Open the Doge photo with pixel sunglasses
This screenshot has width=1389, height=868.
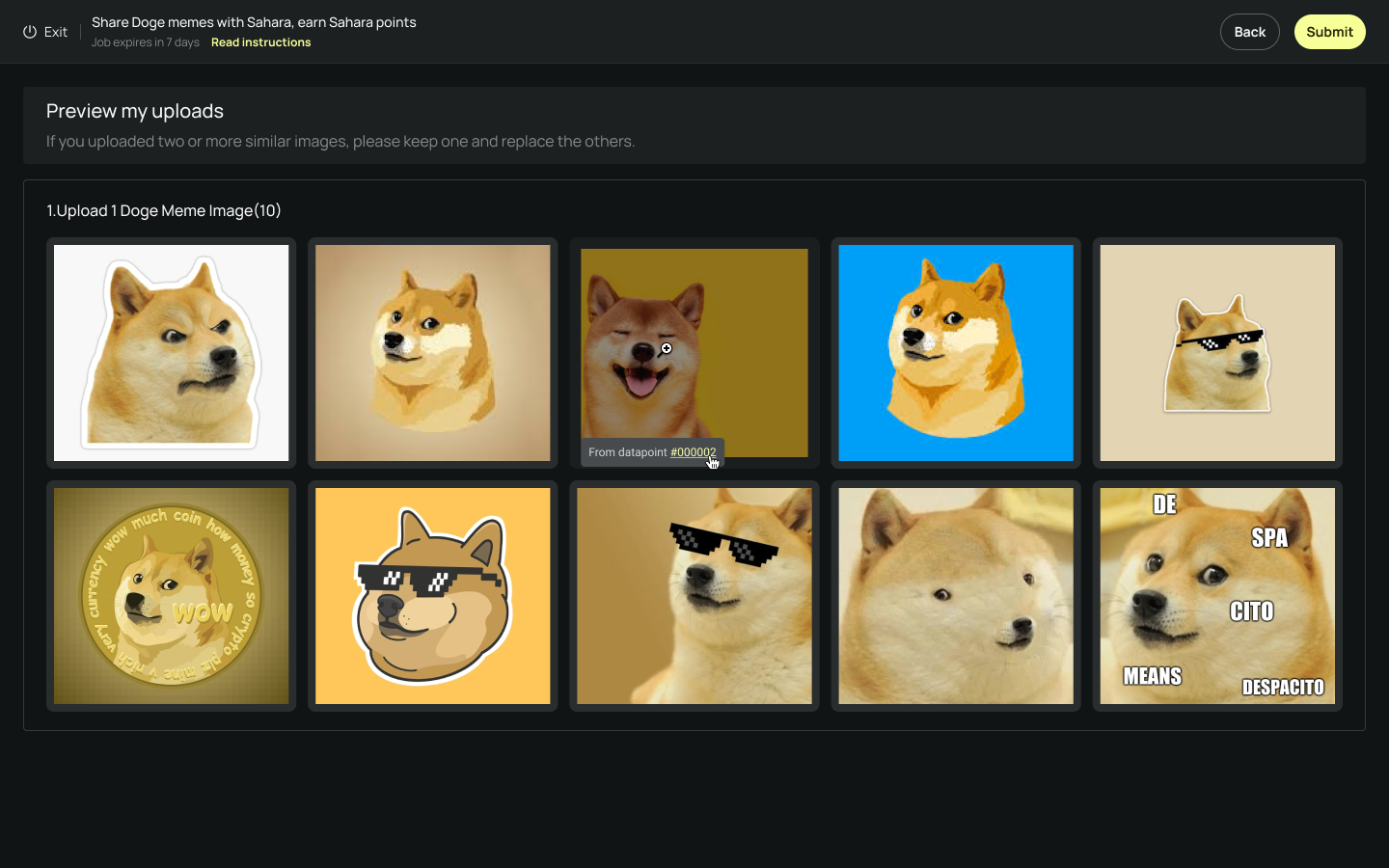(x=694, y=596)
